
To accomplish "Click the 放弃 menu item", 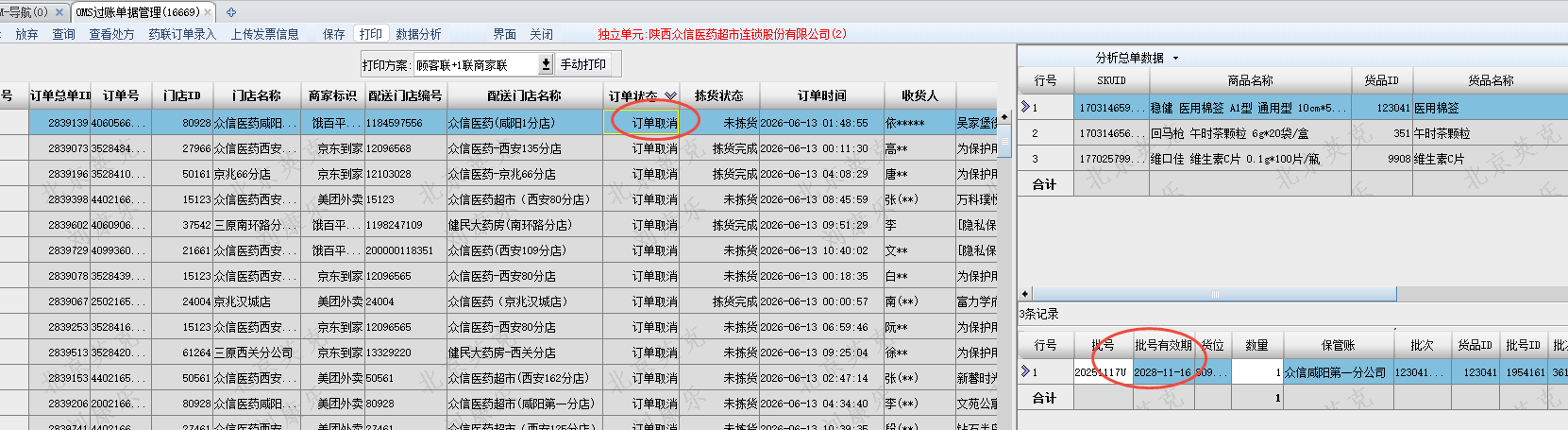I will (26, 34).
